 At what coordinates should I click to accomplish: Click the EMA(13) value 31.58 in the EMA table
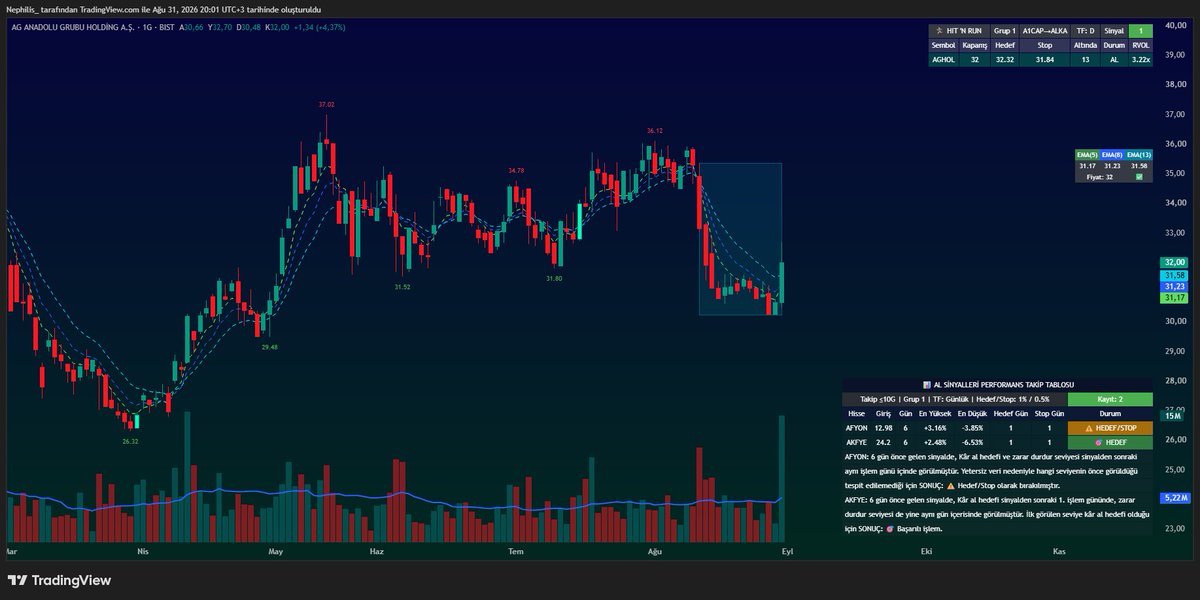point(1138,166)
